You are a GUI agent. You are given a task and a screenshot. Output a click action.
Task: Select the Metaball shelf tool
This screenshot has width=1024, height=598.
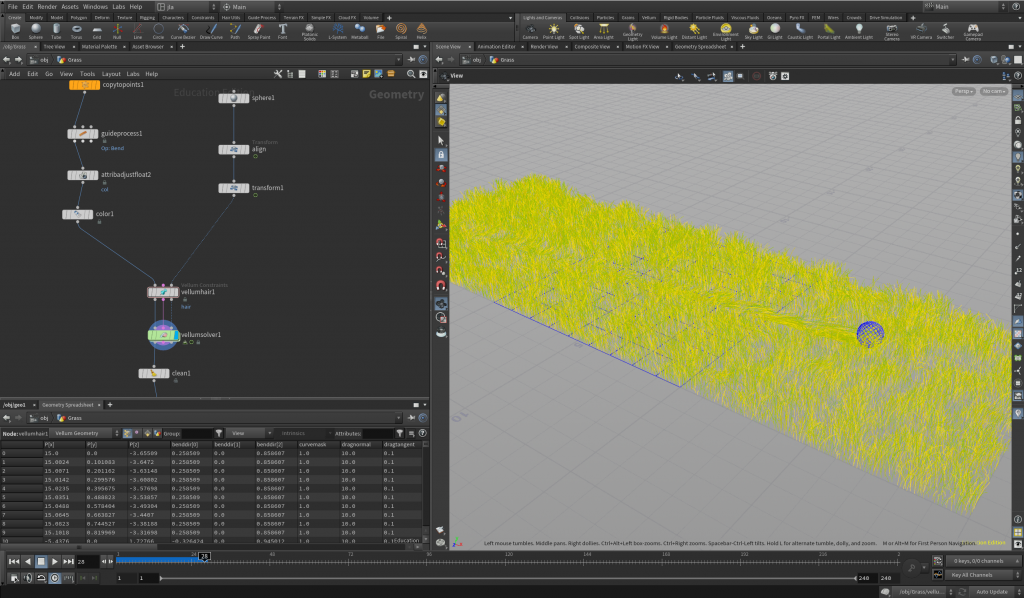click(360, 31)
